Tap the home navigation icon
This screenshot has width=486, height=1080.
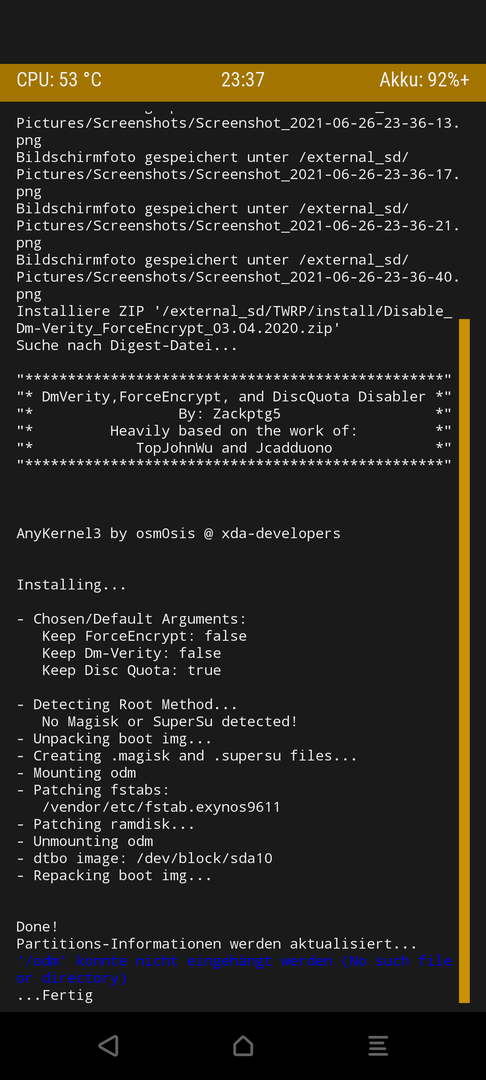[x=243, y=1046]
